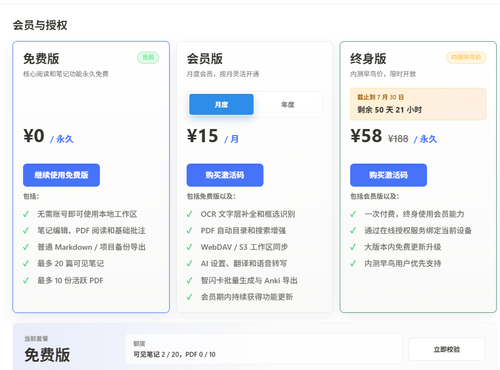Click 包括会员版以及: label

375,196
